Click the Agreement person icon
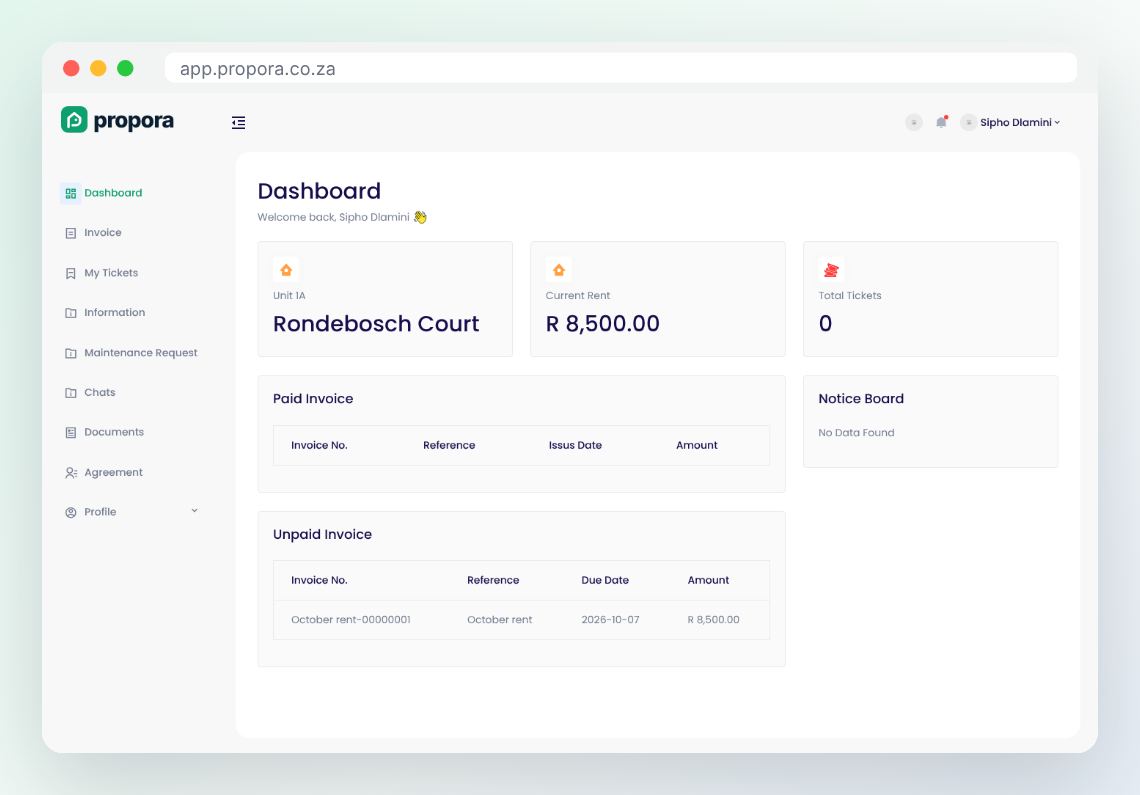 click(x=71, y=473)
